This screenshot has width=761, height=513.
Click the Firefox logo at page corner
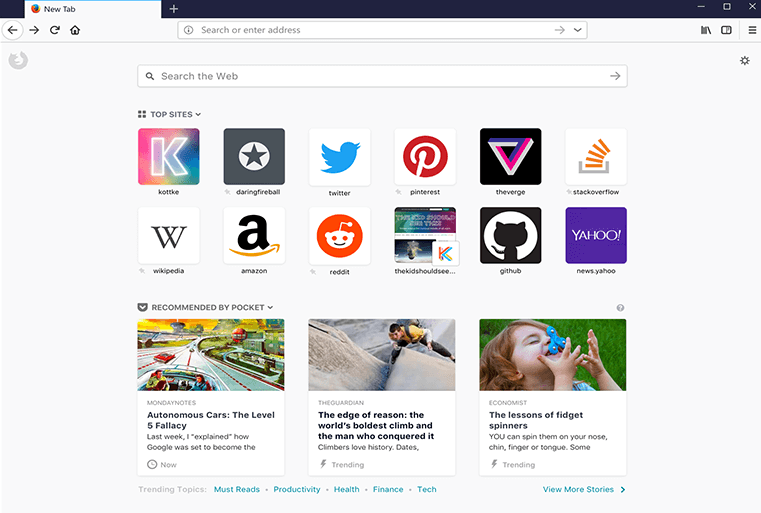(x=18, y=60)
